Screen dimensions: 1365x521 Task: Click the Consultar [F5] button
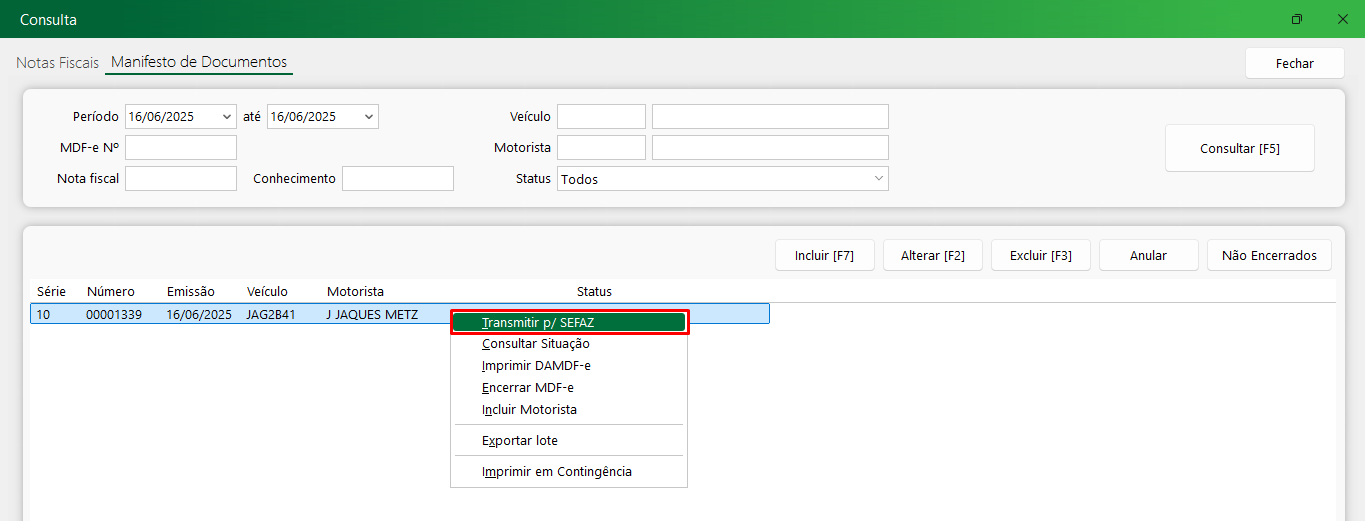click(x=1240, y=148)
